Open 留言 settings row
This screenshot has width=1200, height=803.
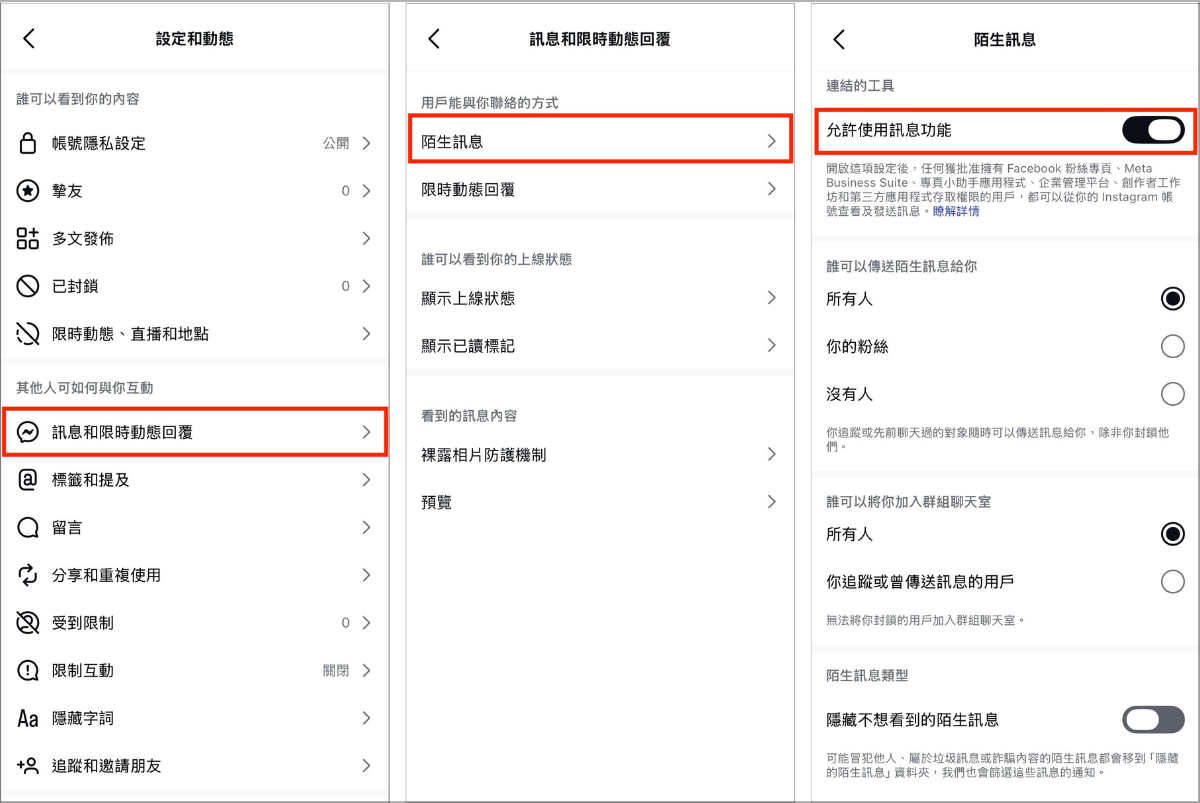pos(195,527)
